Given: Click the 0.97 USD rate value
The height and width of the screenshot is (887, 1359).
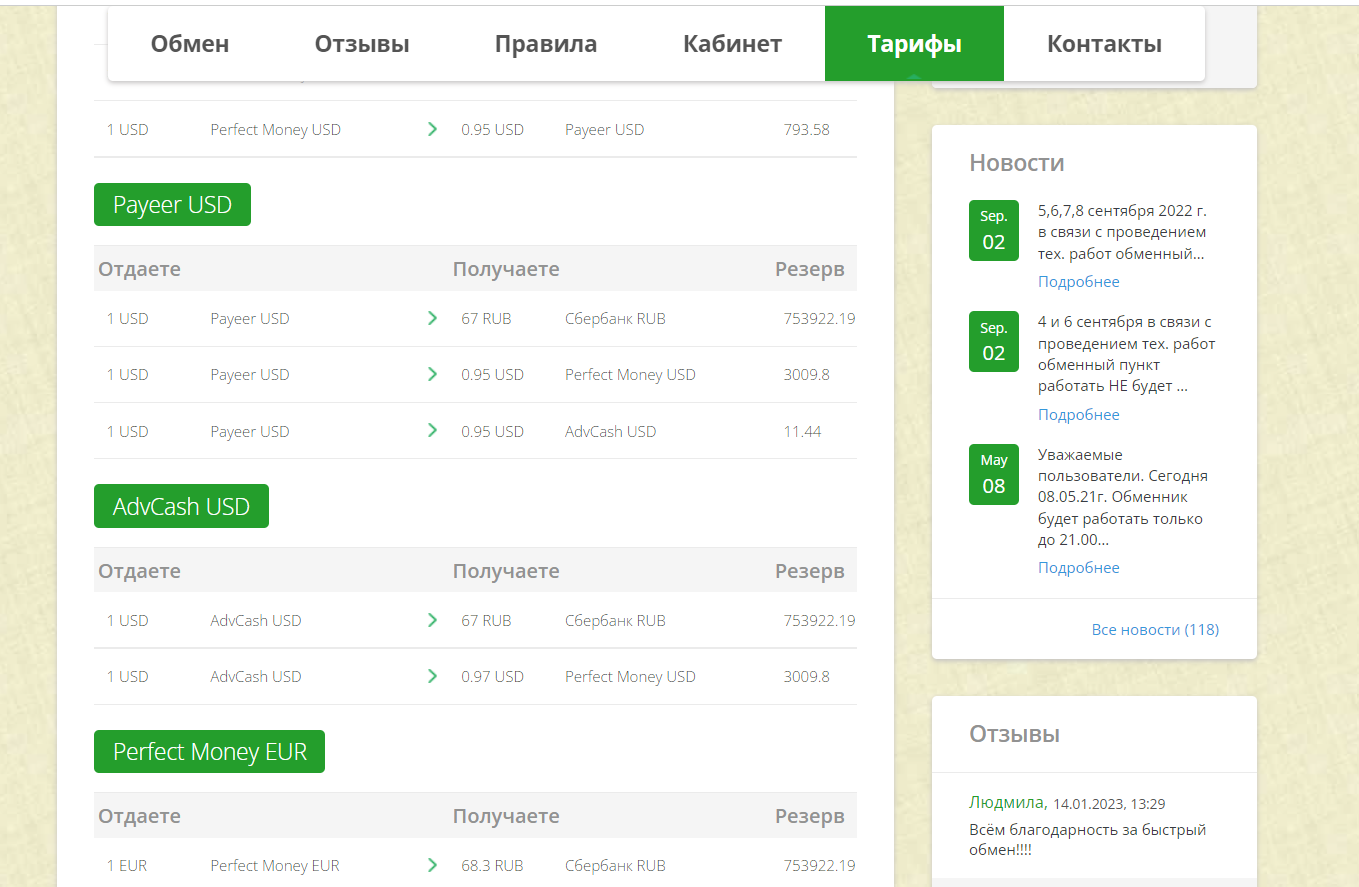Looking at the screenshot, I should (492, 676).
